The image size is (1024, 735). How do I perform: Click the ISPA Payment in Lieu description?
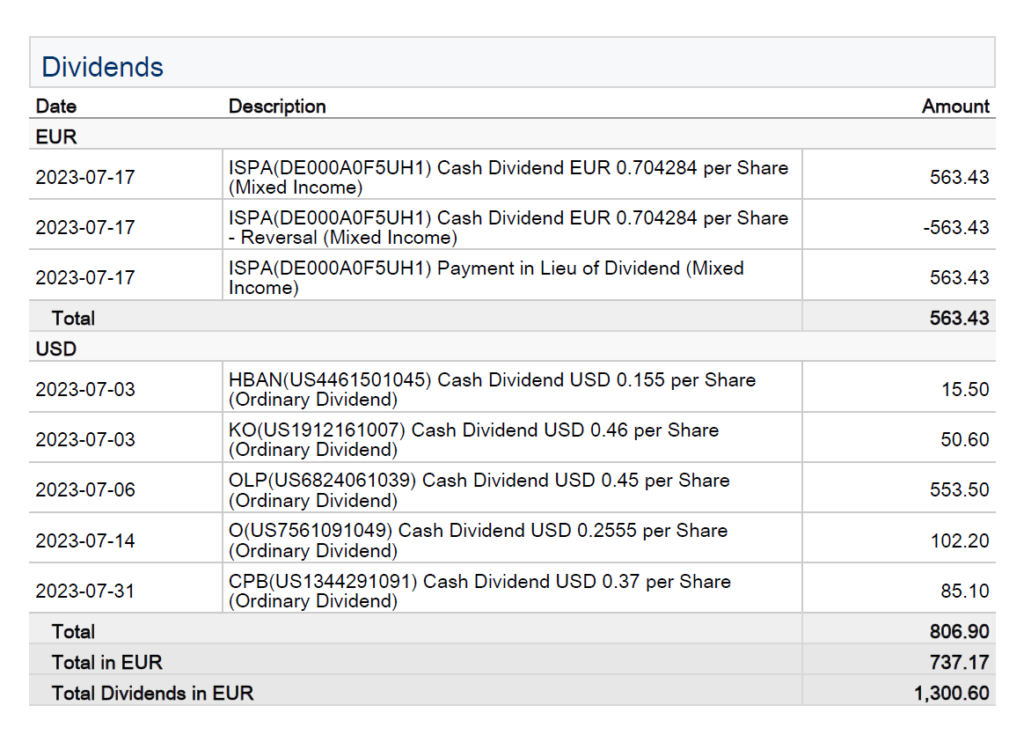486,278
